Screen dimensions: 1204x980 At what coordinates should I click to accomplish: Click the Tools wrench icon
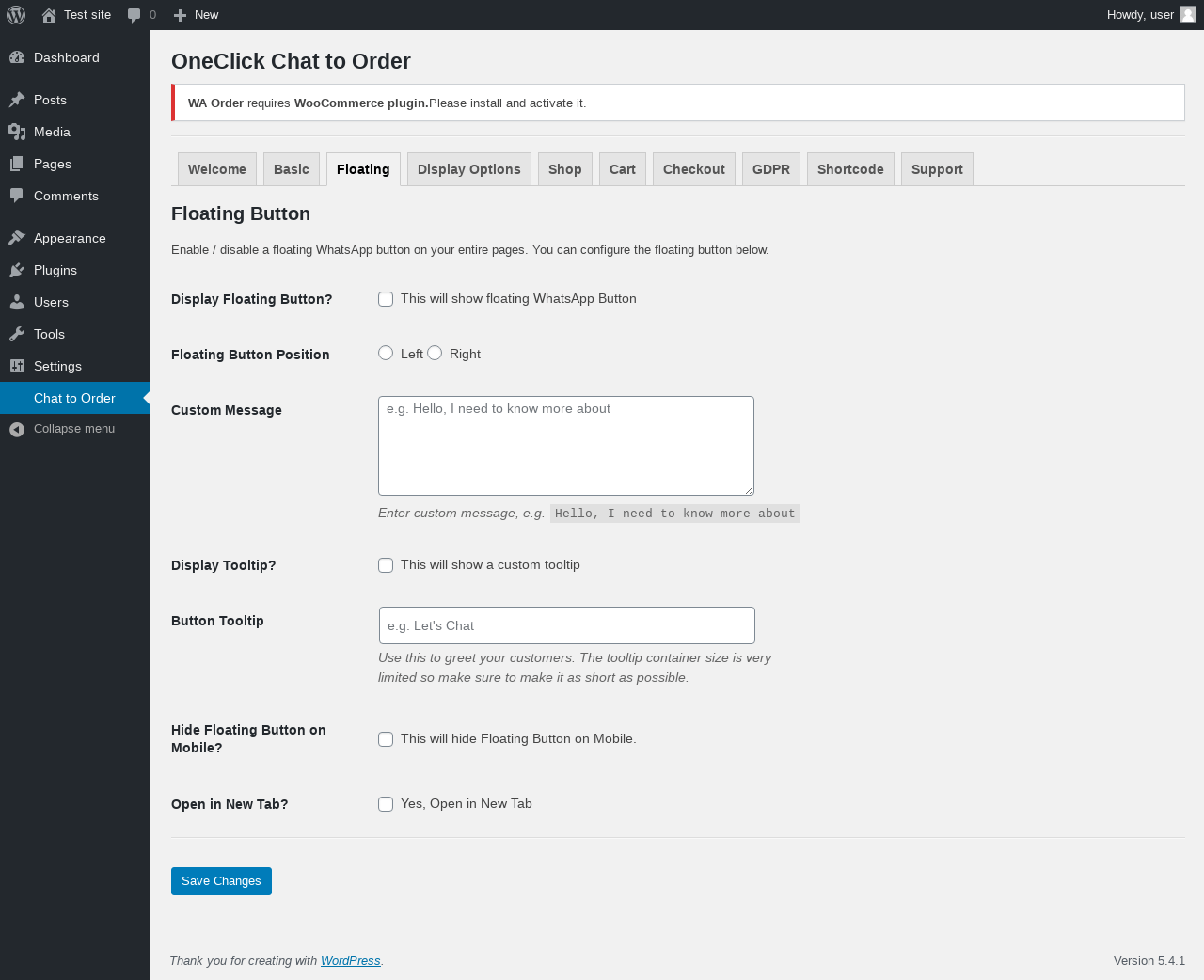(x=17, y=334)
